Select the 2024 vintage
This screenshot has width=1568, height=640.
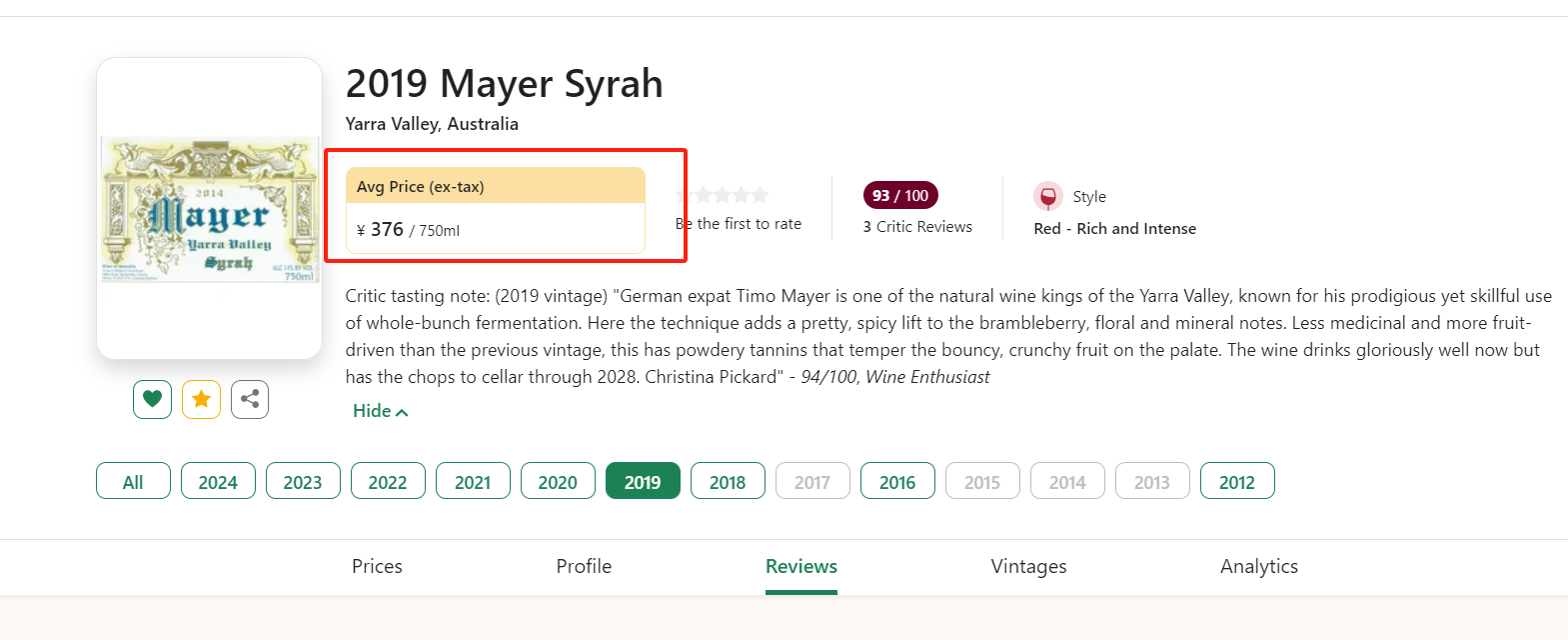click(218, 481)
